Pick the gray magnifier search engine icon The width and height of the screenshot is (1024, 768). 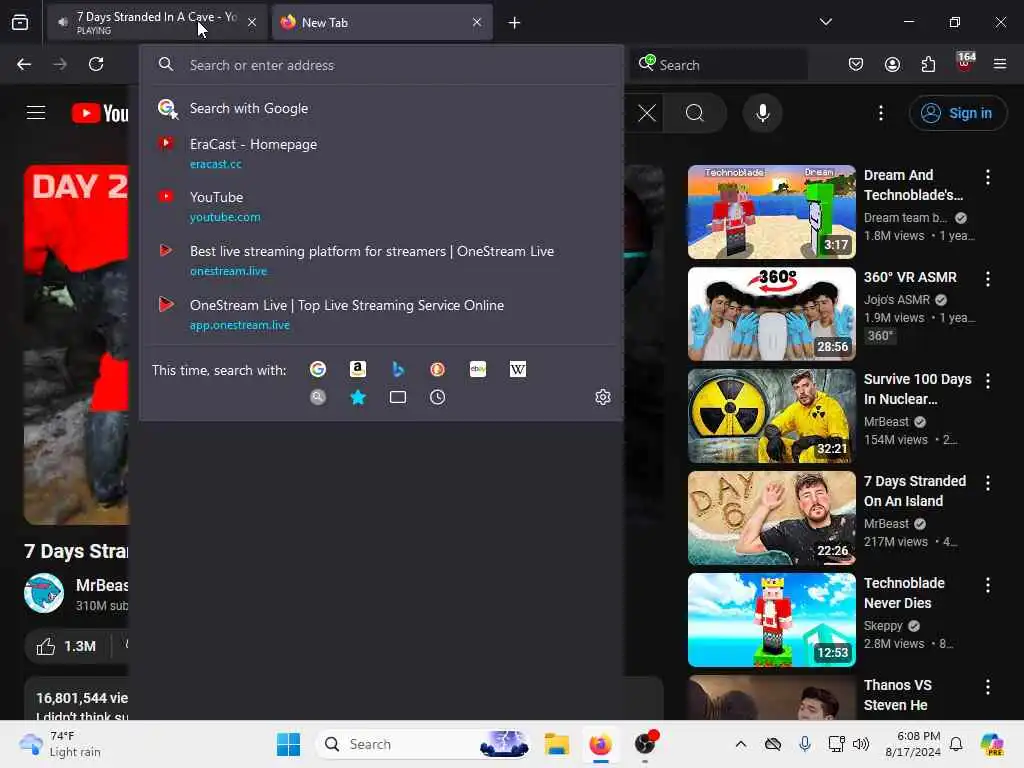pos(318,397)
